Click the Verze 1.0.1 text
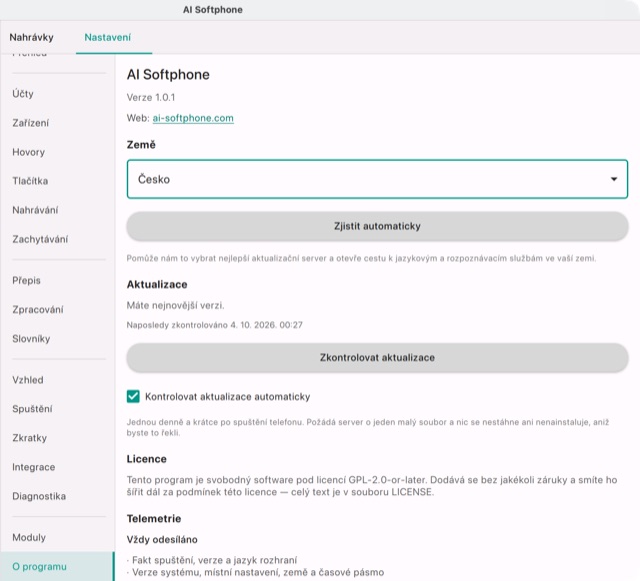Screen dimensions: 640x581 151,97
